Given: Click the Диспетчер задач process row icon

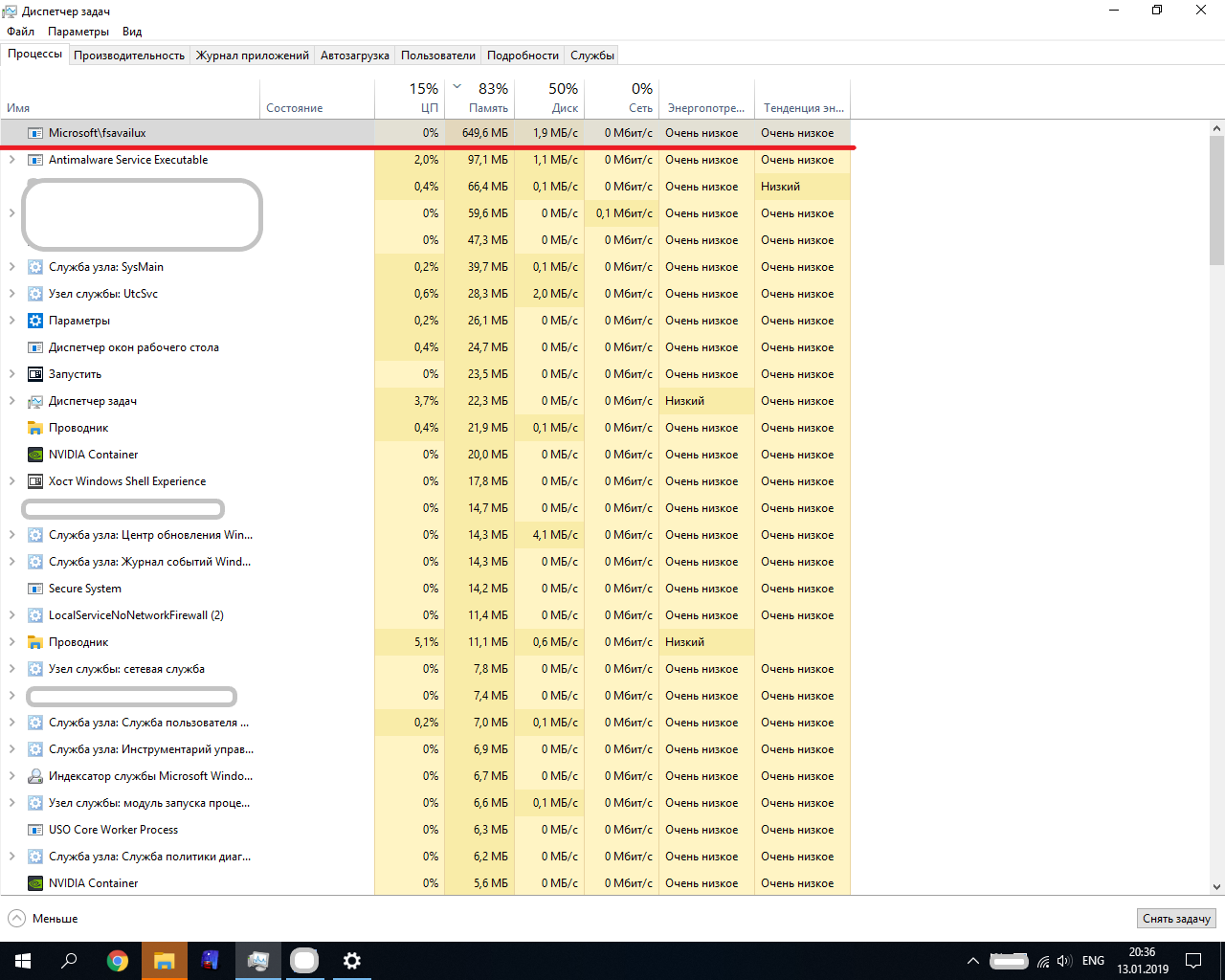Looking at the screenshot, I should point(35,401).
